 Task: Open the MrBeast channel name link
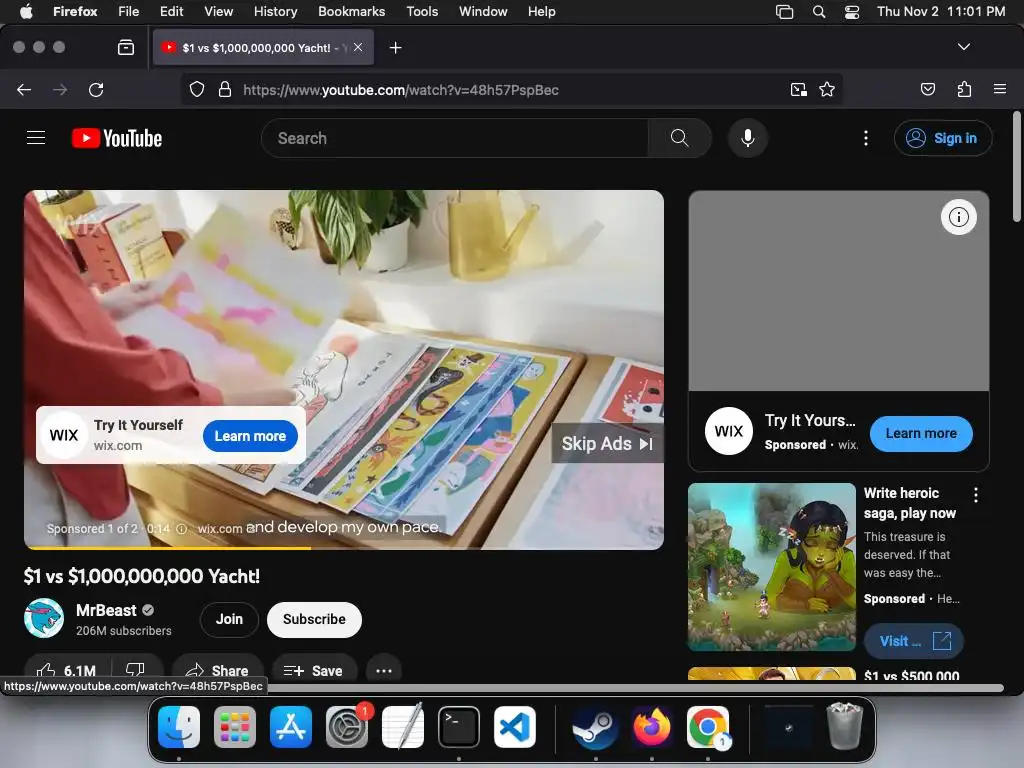tap(106, 610)
